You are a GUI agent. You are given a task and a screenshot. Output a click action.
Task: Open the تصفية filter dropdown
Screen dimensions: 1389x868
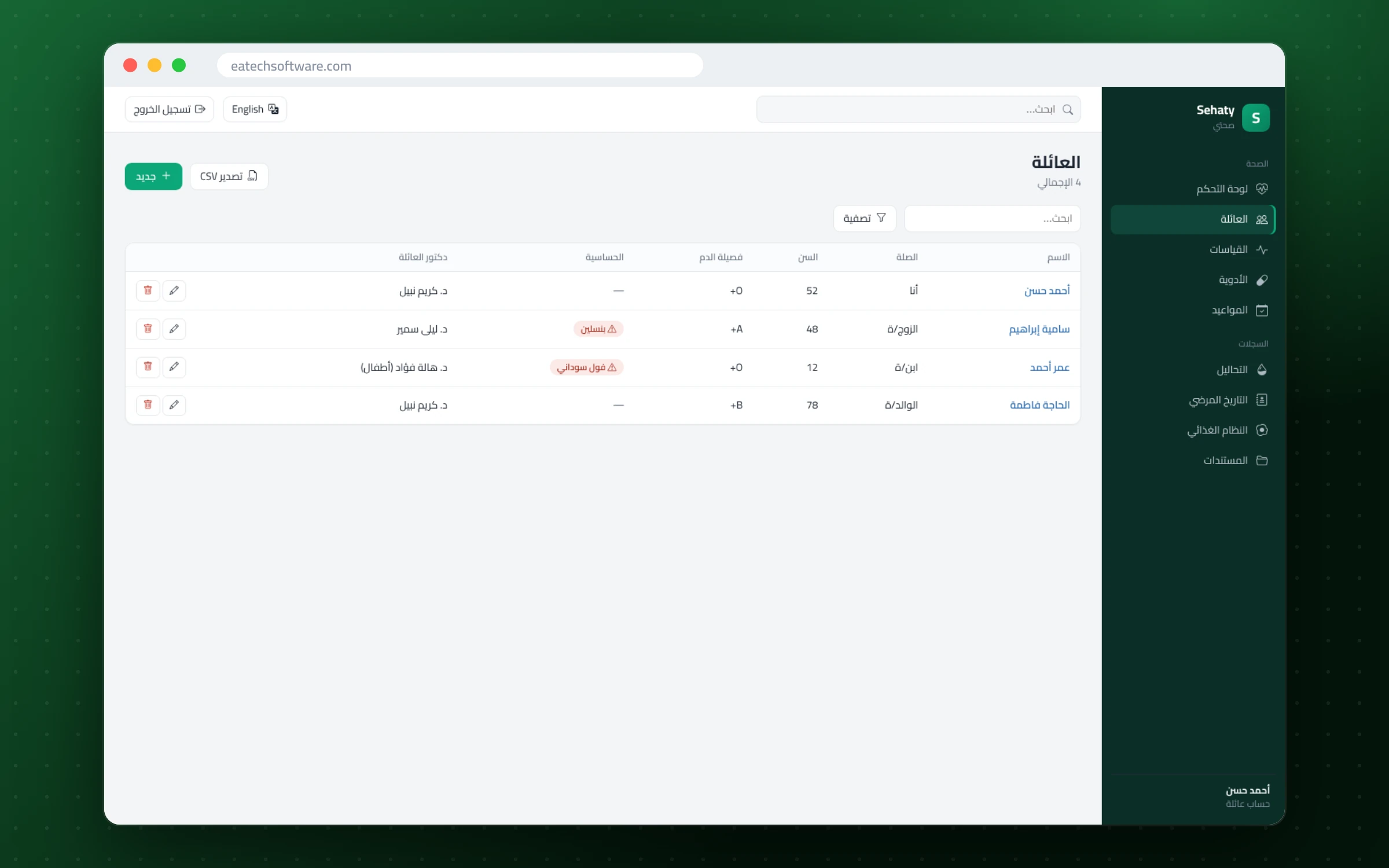tap(865, 218)
